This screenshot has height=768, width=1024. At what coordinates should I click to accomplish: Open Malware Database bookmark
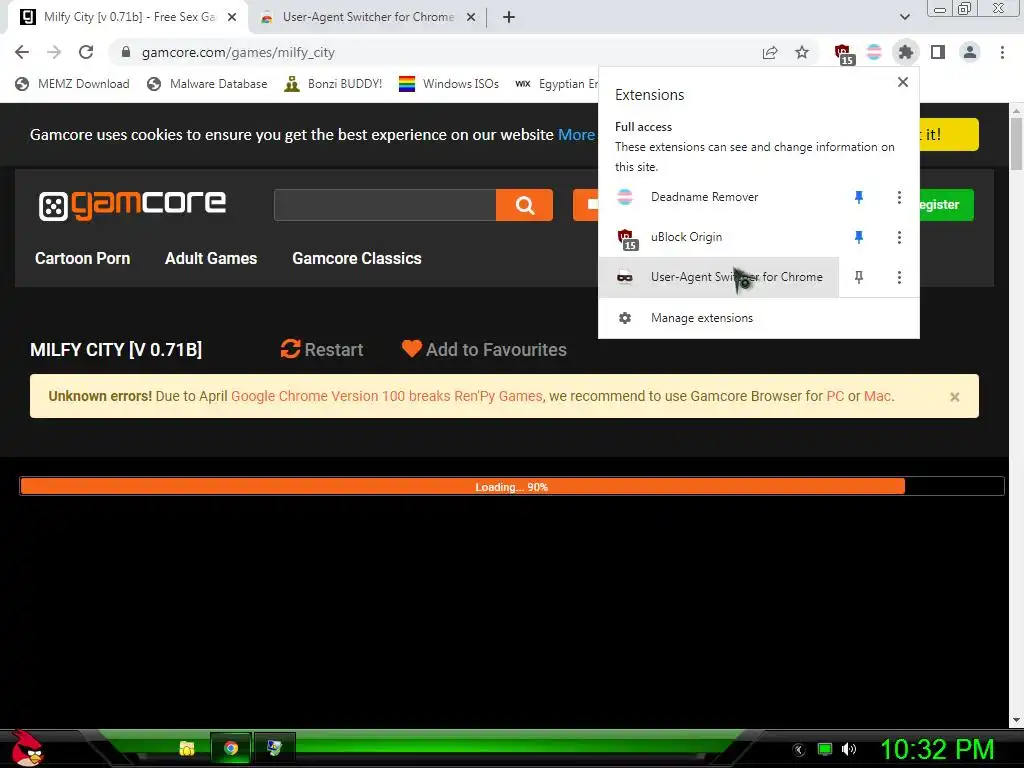207,84
